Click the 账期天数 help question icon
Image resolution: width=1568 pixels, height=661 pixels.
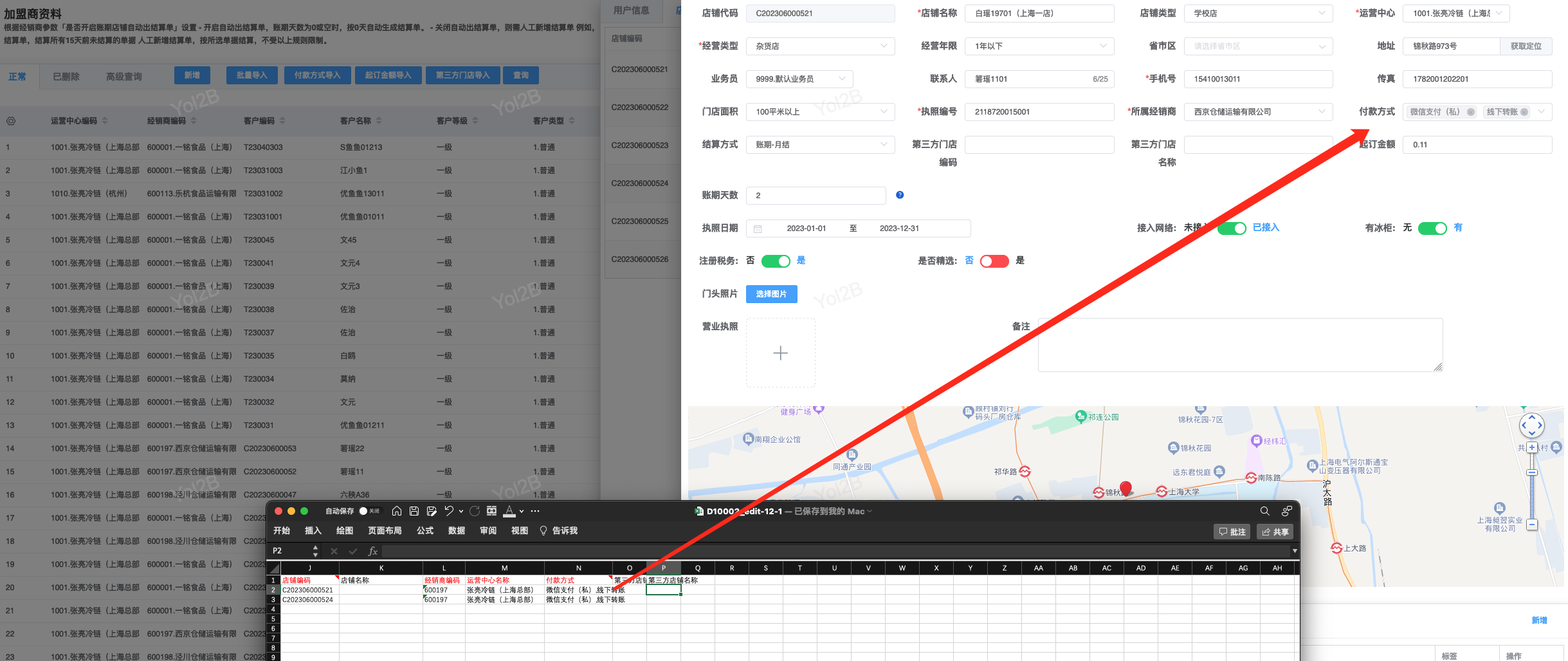(x=900, y=195)
